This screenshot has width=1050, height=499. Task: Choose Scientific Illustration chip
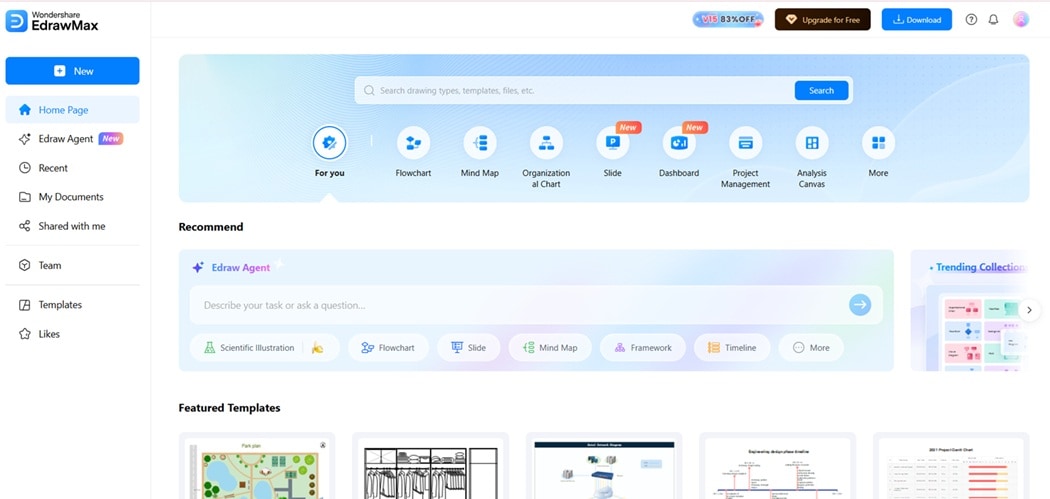tap(249, 348)
